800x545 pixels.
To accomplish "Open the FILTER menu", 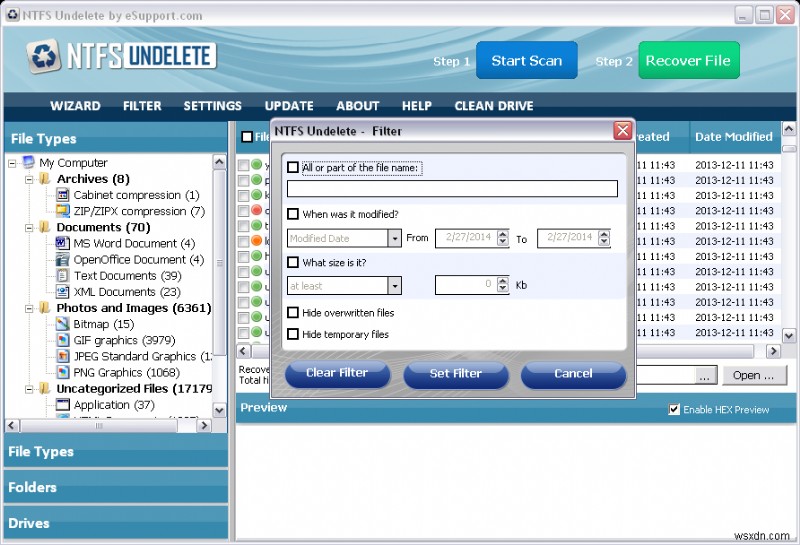I will [x=142, y=106].
